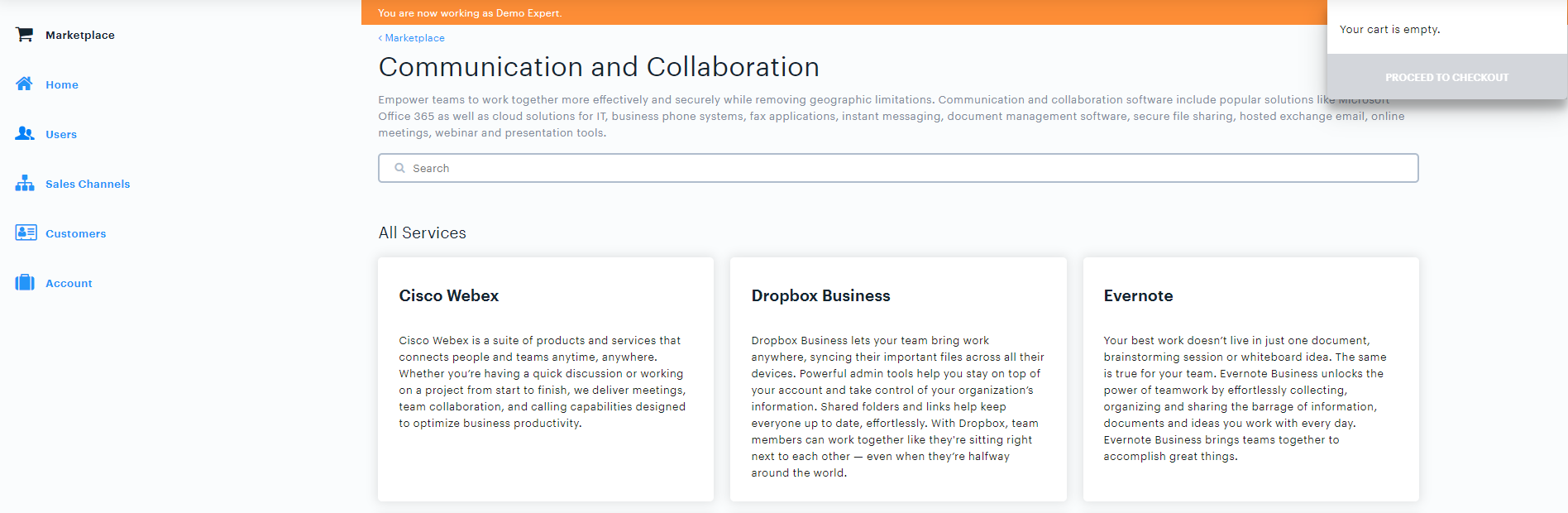Go back via the Marketplace breadcrumb link
The image size is (1568, 513).
(412, 38)
